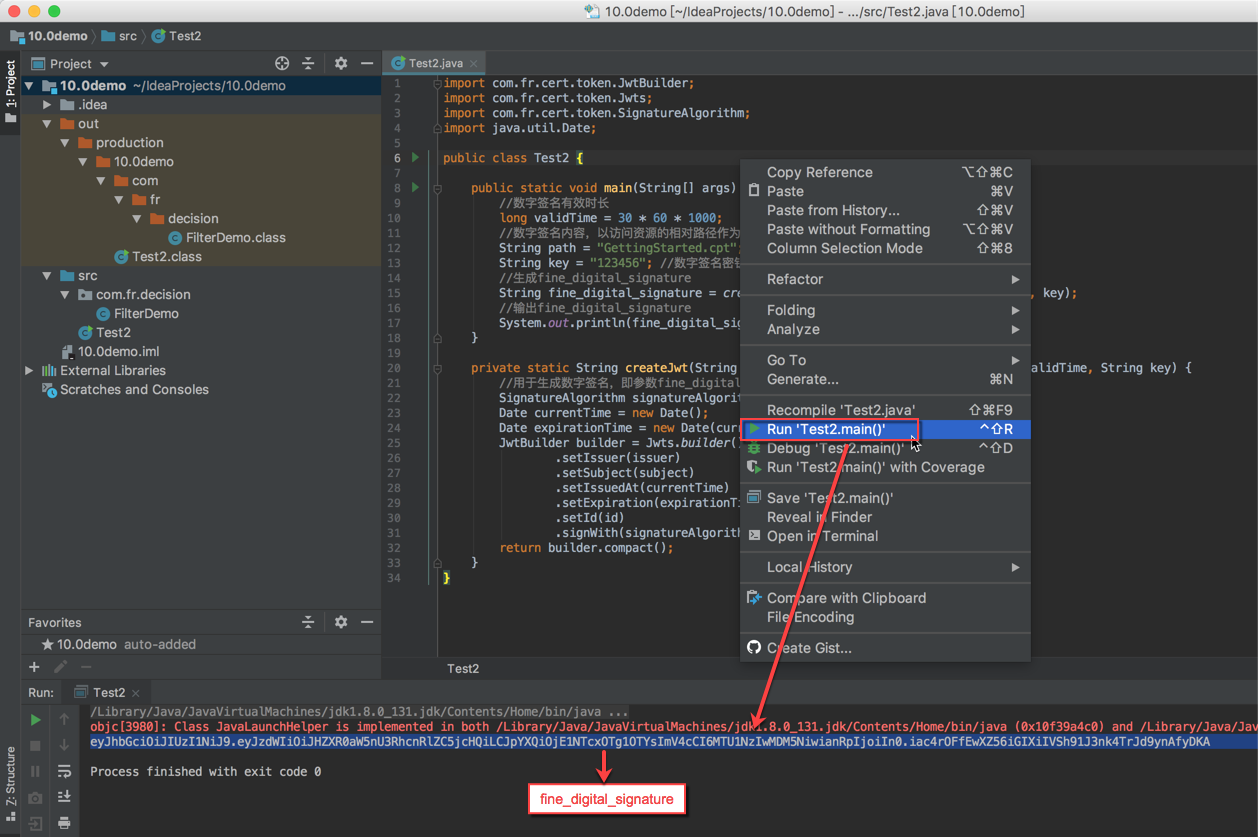Open FilterDemo under com.fr.decision in src
This screenshot has width=1258, height=837.
tap(146, 313)
